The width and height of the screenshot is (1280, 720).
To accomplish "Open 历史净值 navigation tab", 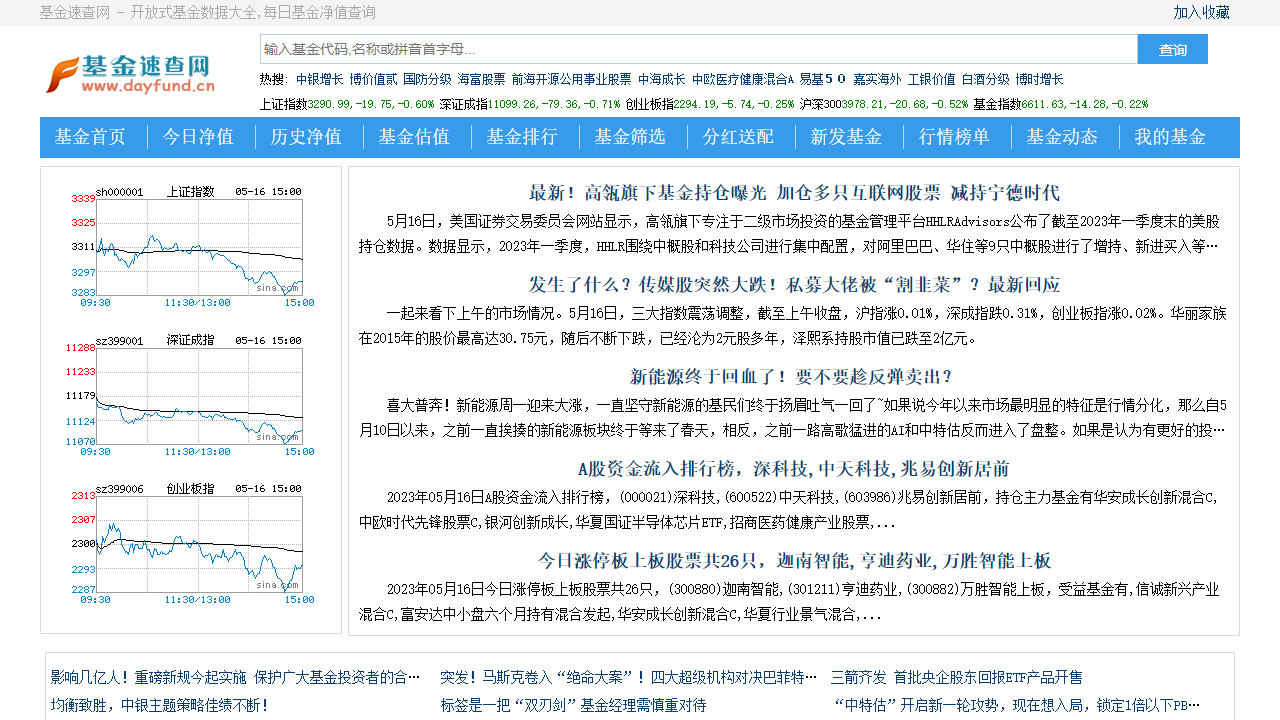I will point(306,137).
